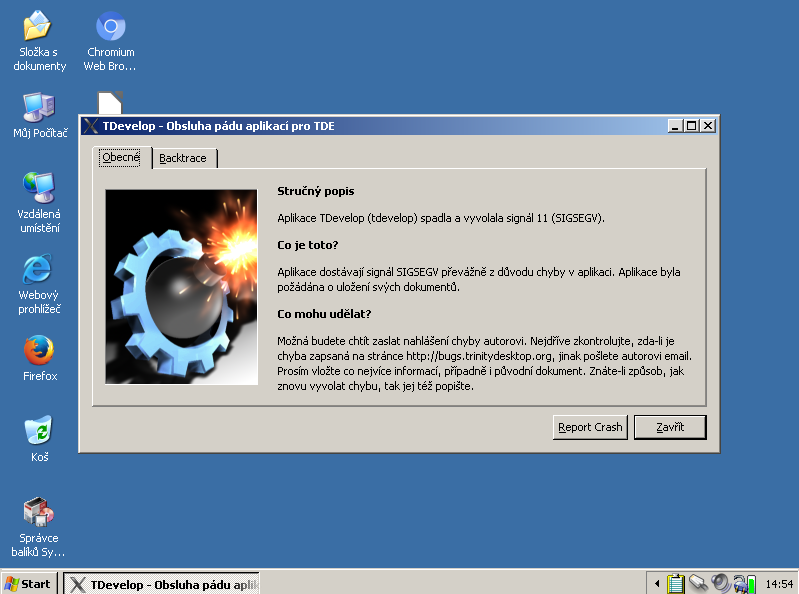
Task: Click the http://bugs.trinitydesktop.org text
Action: (x=479, y=356)
